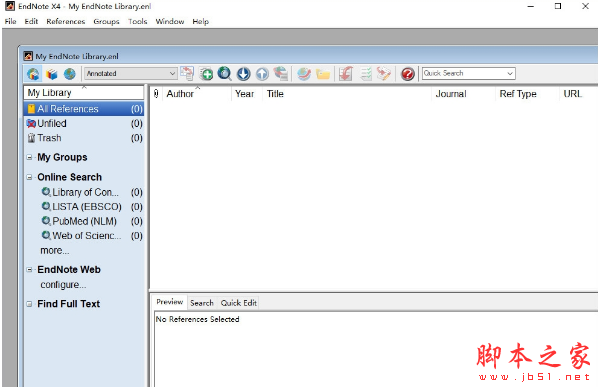Collapse the Online Search section
This screenshot has width=598, height=387.
pyautogui.click(x=29, y=177)
